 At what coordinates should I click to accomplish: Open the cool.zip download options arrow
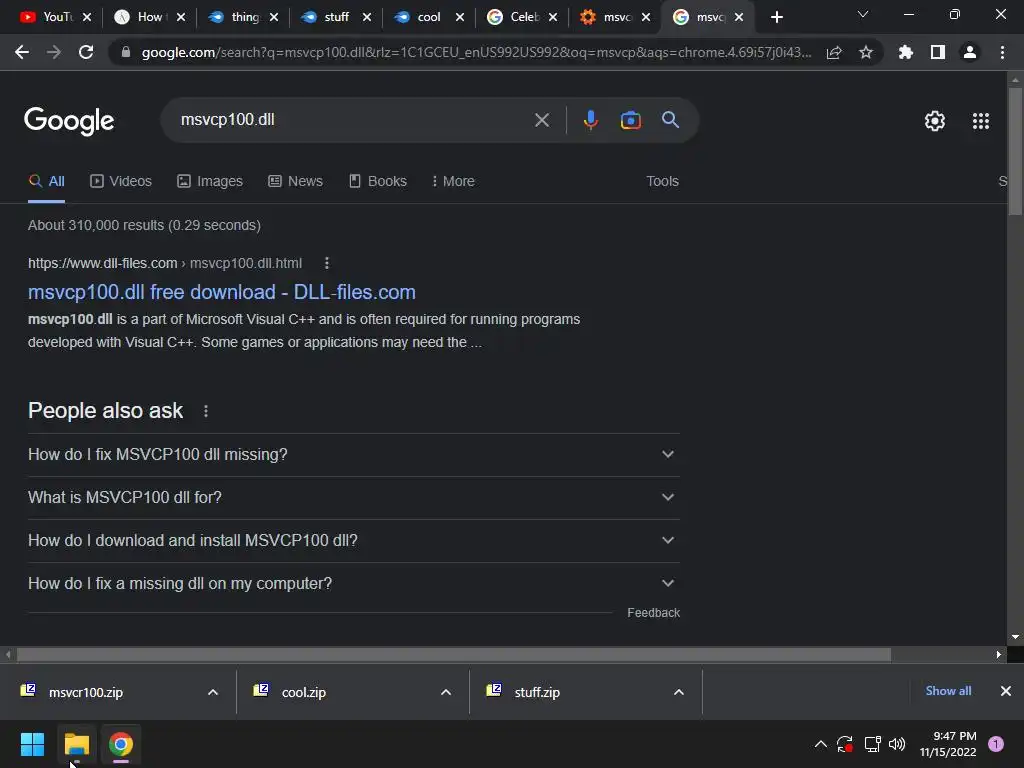pyautogui.click(x=446, y=692)
